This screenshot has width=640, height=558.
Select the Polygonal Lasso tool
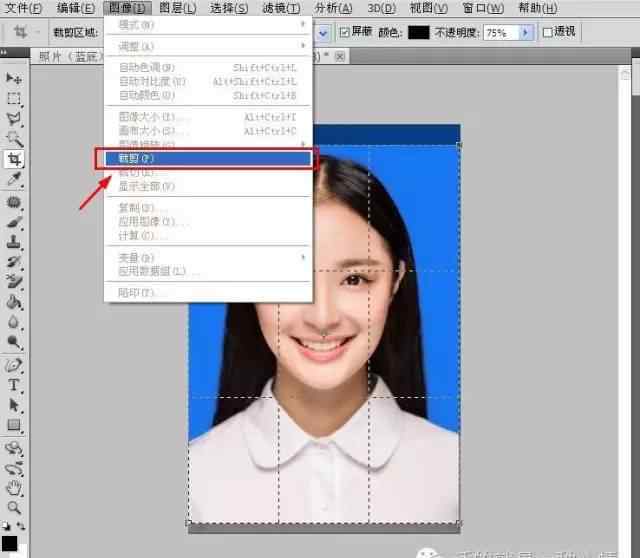pos(14,119)
